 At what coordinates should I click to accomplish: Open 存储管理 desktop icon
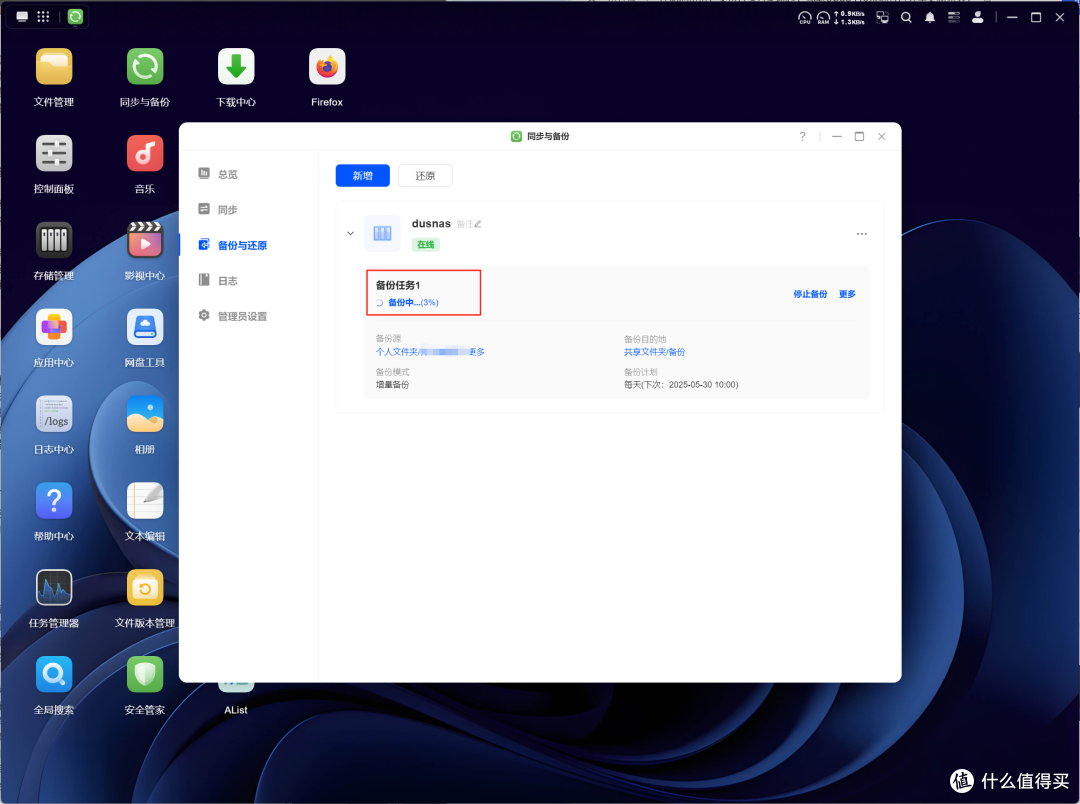[54, 240]
